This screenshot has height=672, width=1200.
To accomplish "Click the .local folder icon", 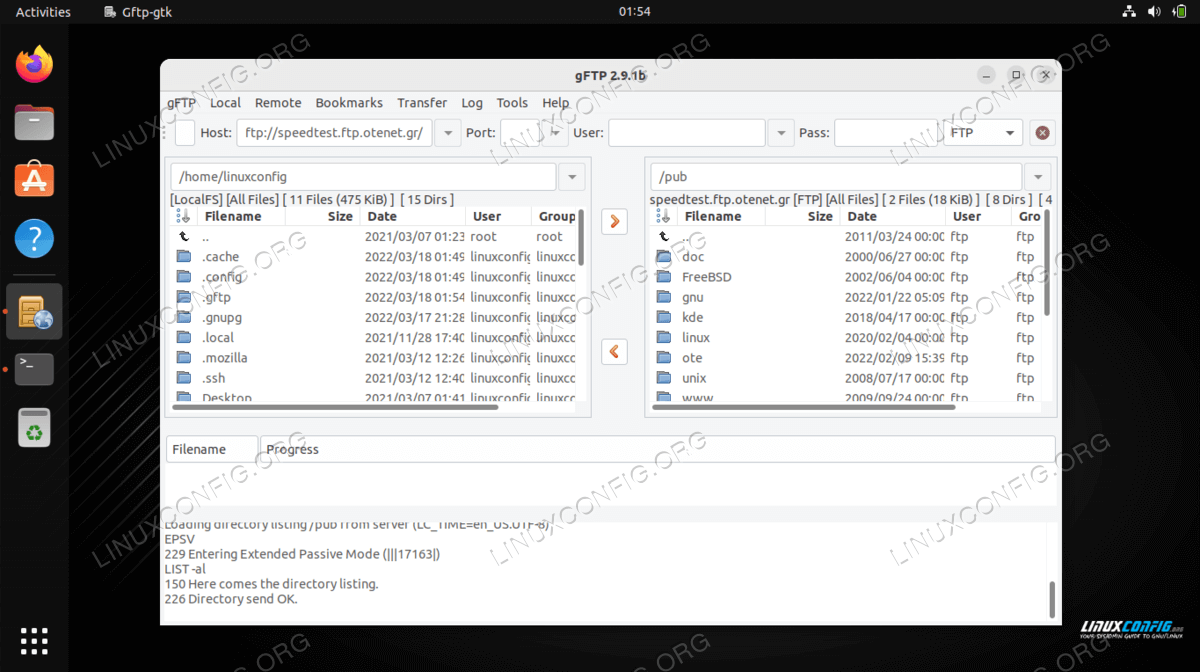I will (183, 337).
